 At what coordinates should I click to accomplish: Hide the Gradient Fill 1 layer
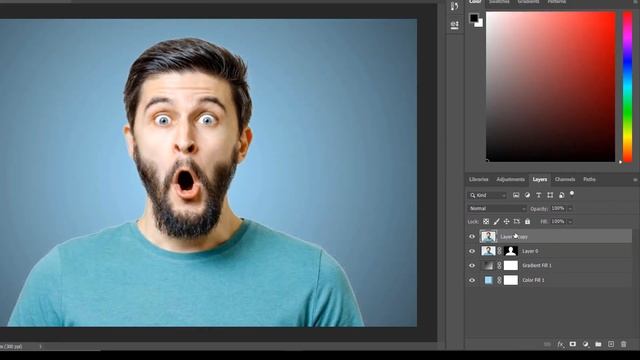[472, 266]
